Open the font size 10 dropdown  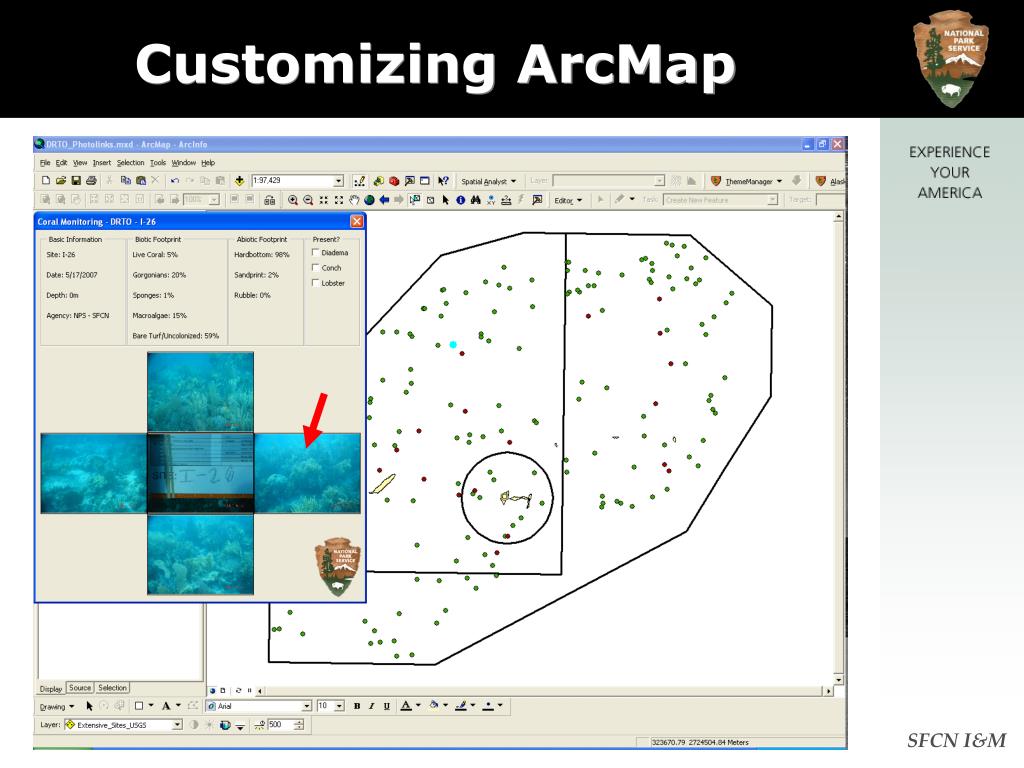(x=339, y=706)
